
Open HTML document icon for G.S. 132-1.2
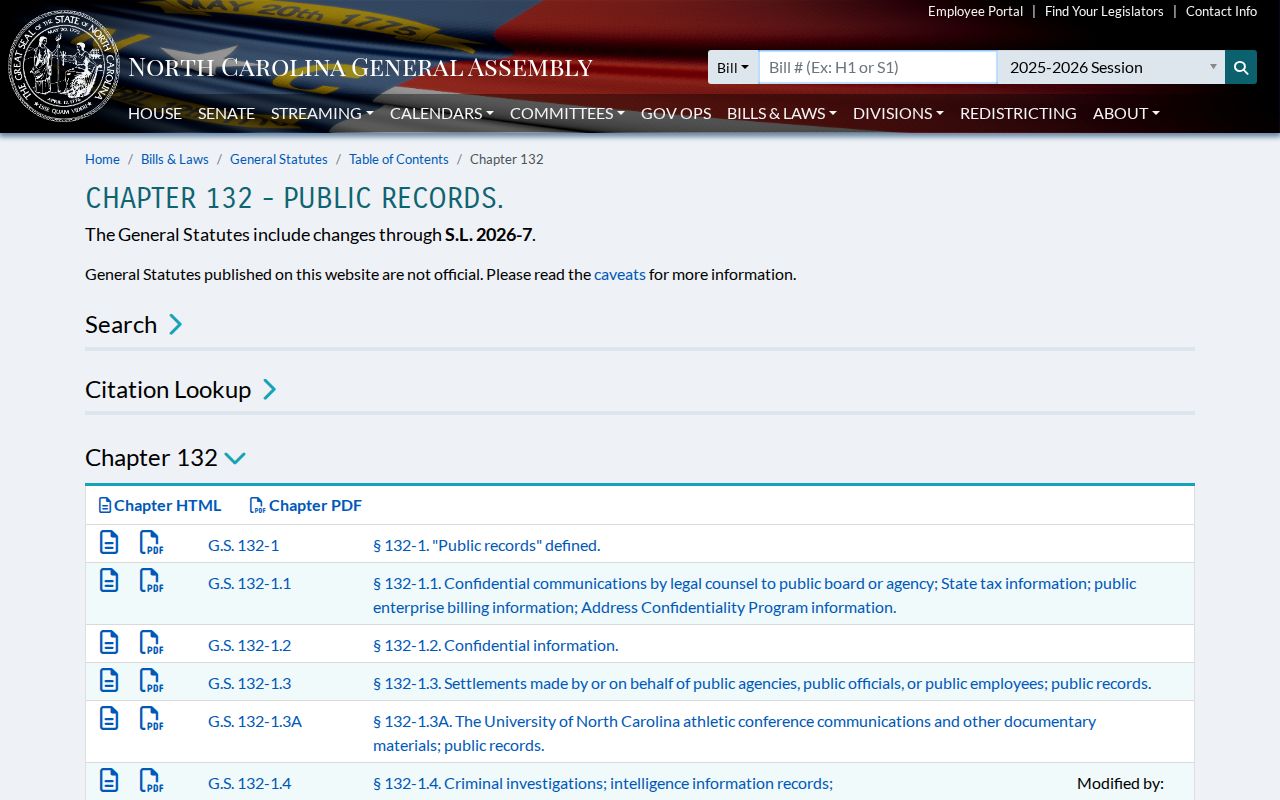pos(109,643)
